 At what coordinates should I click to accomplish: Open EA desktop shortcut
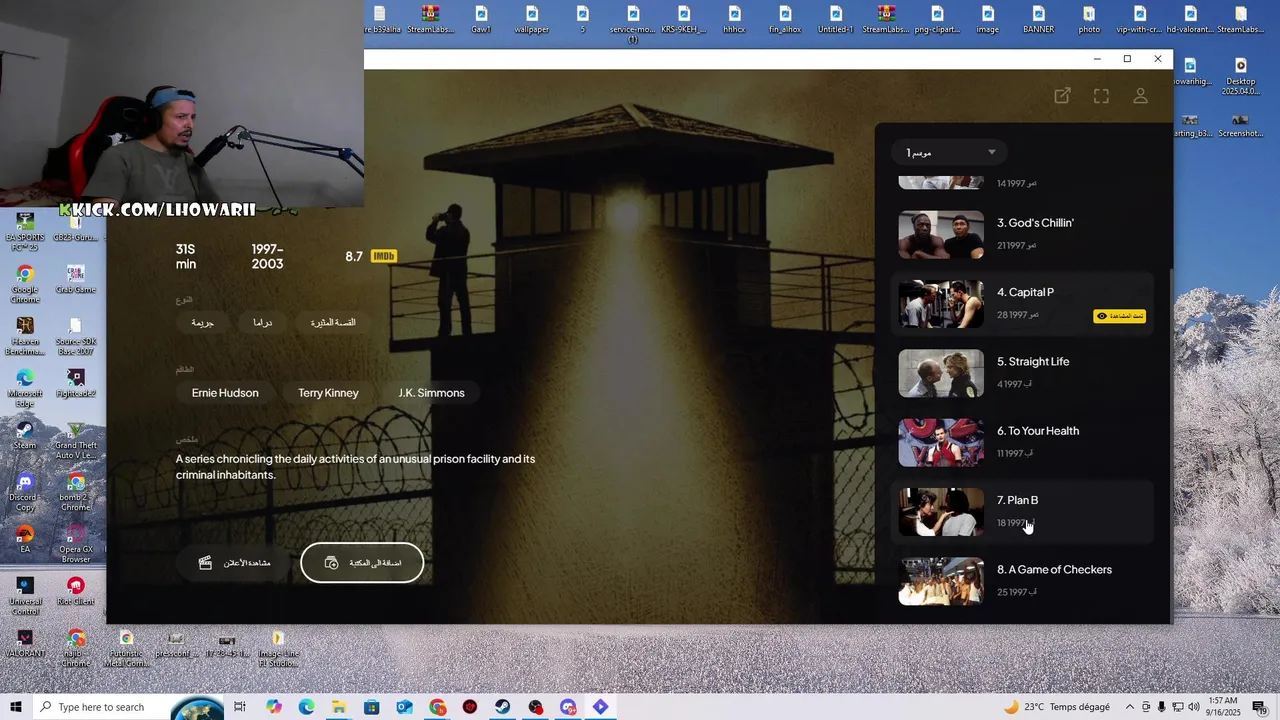25,539
